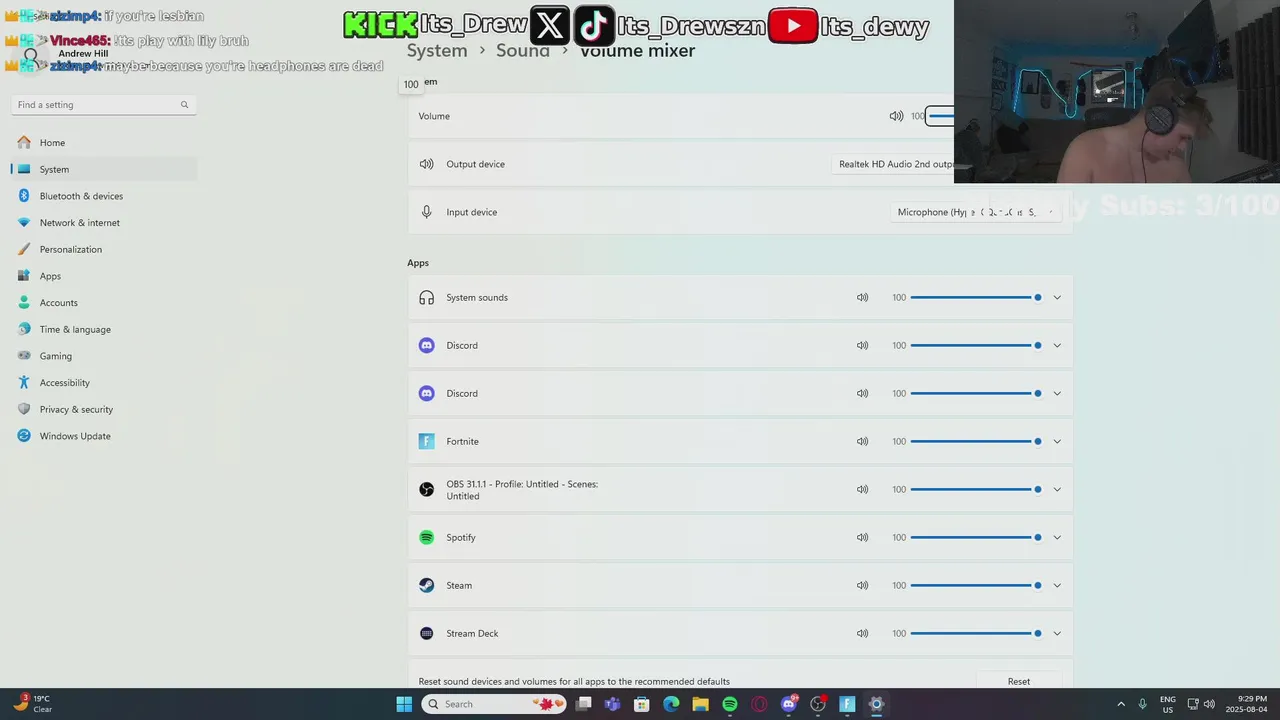Viewport: 1280px width, 720px height.
Task: Go back to System breadcrumb
Action: [x=437, y=50]
